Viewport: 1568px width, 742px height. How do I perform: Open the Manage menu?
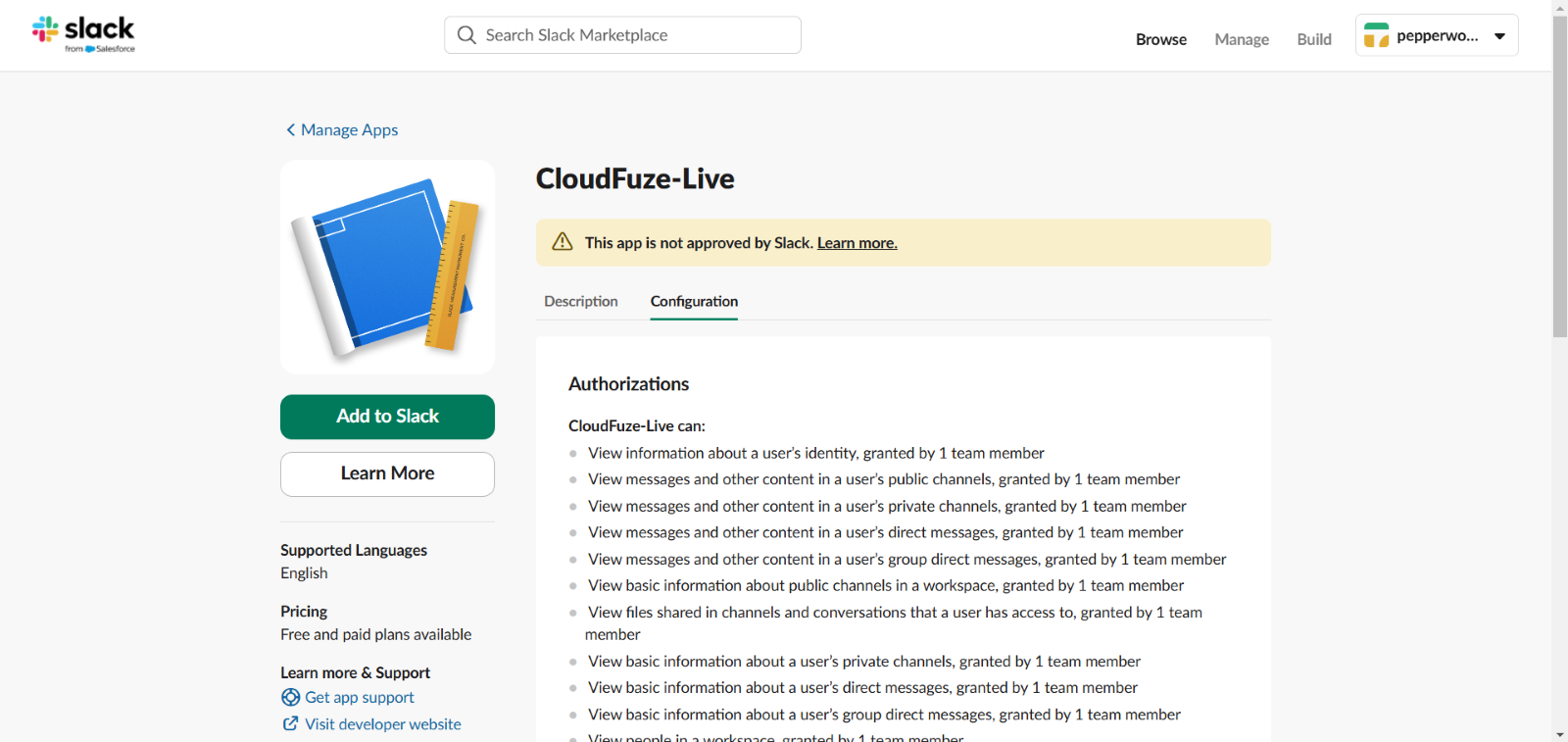pos(1242,39)
